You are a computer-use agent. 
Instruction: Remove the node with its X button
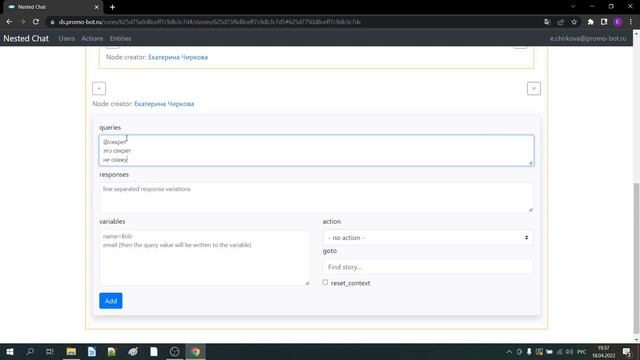pos(533,89)
